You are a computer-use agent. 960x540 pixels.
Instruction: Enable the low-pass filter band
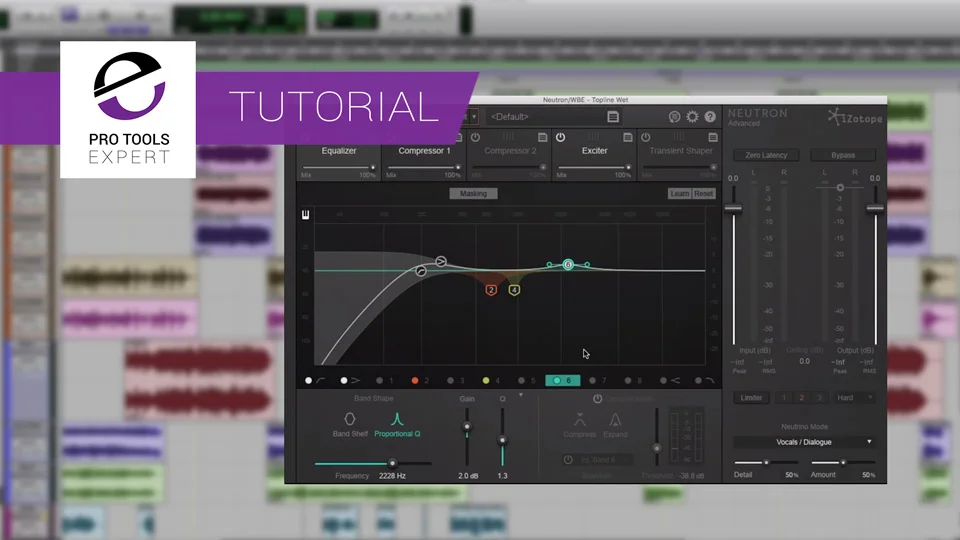(699, 381)
